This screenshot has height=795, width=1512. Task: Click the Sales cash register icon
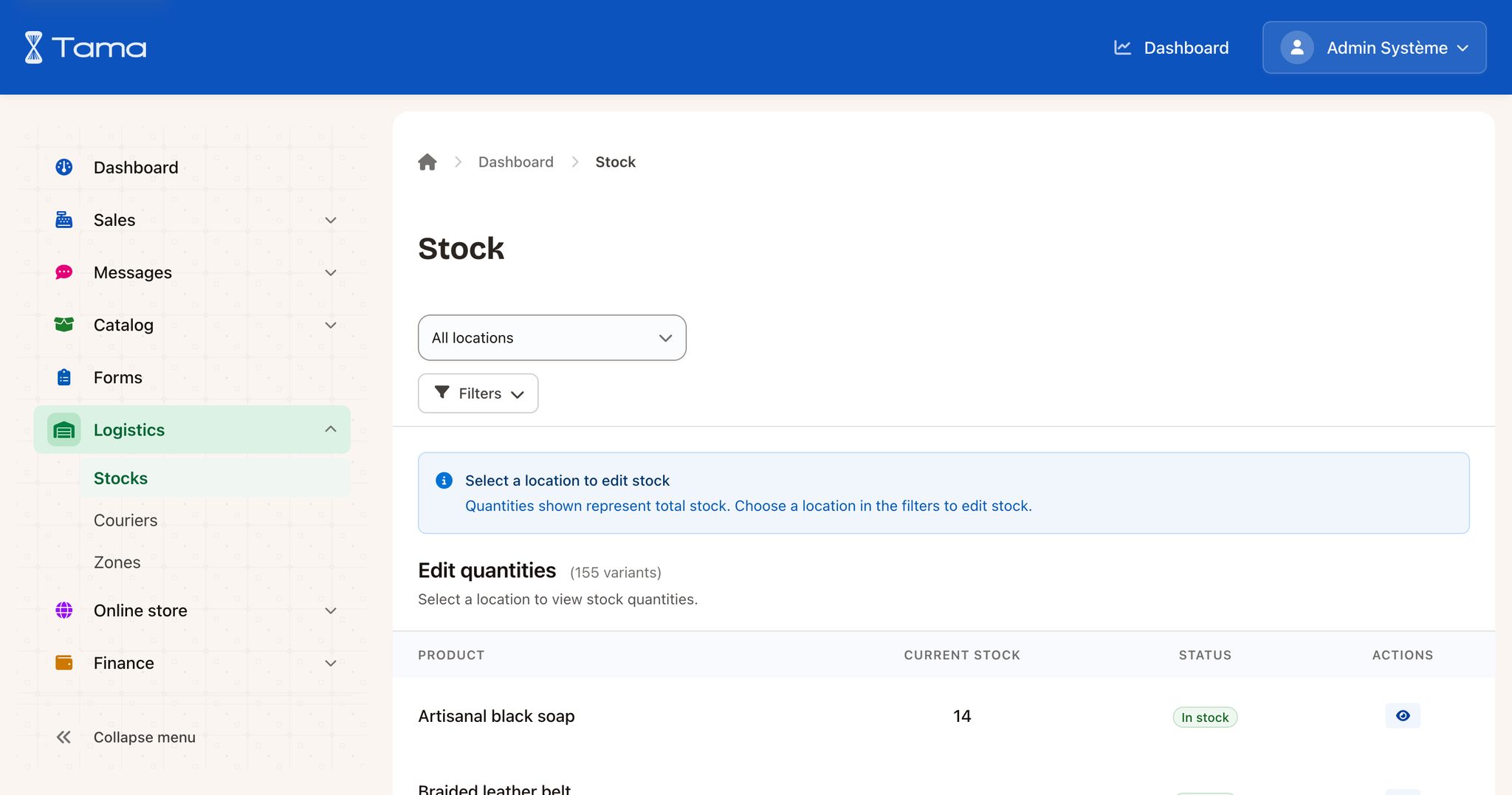click(x=64, y=219)
